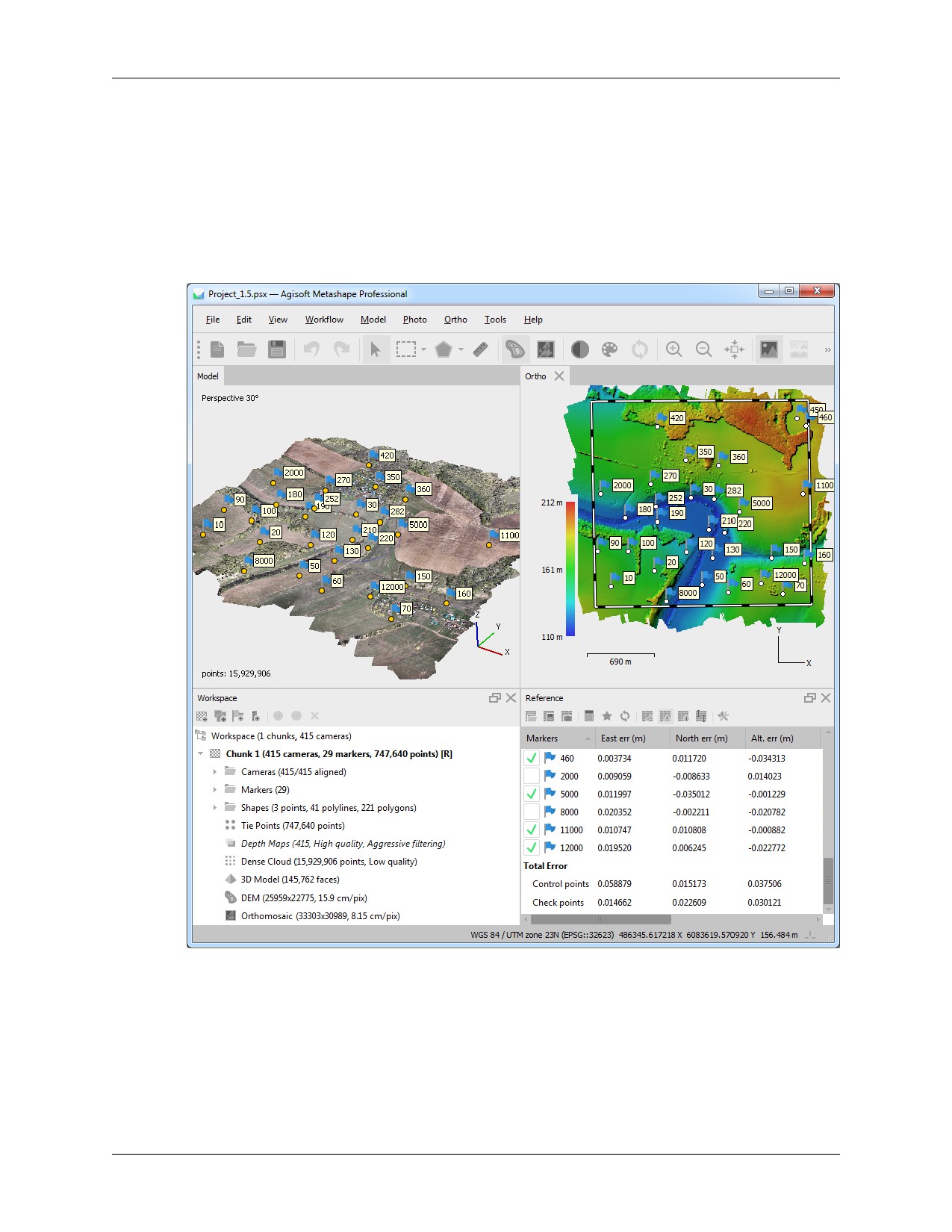Open the Ortho menu
The width and height of the screenshot is (952, 1232).
pos(455,320)
